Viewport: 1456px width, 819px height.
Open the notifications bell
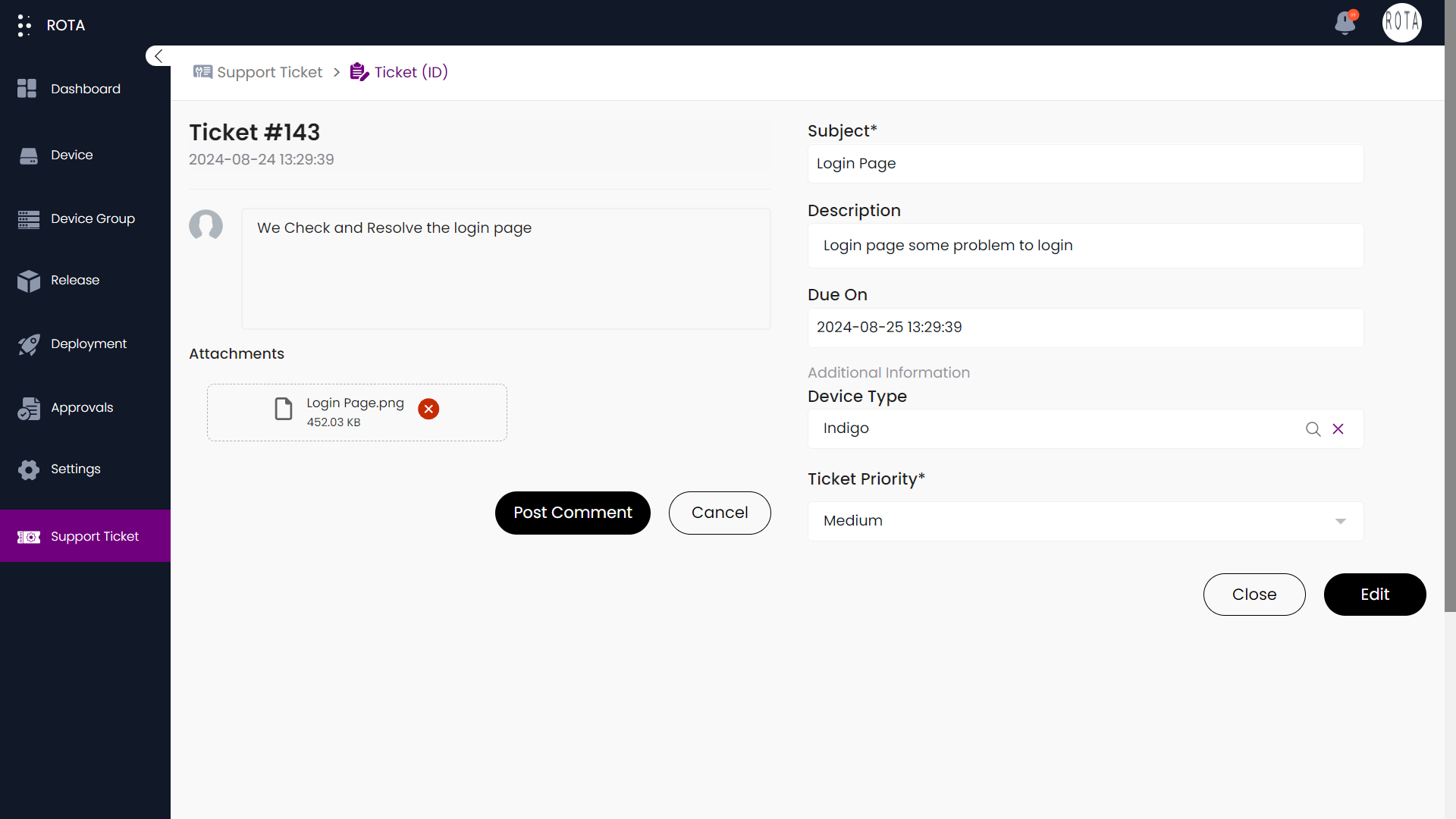(x=1345, y=22)
